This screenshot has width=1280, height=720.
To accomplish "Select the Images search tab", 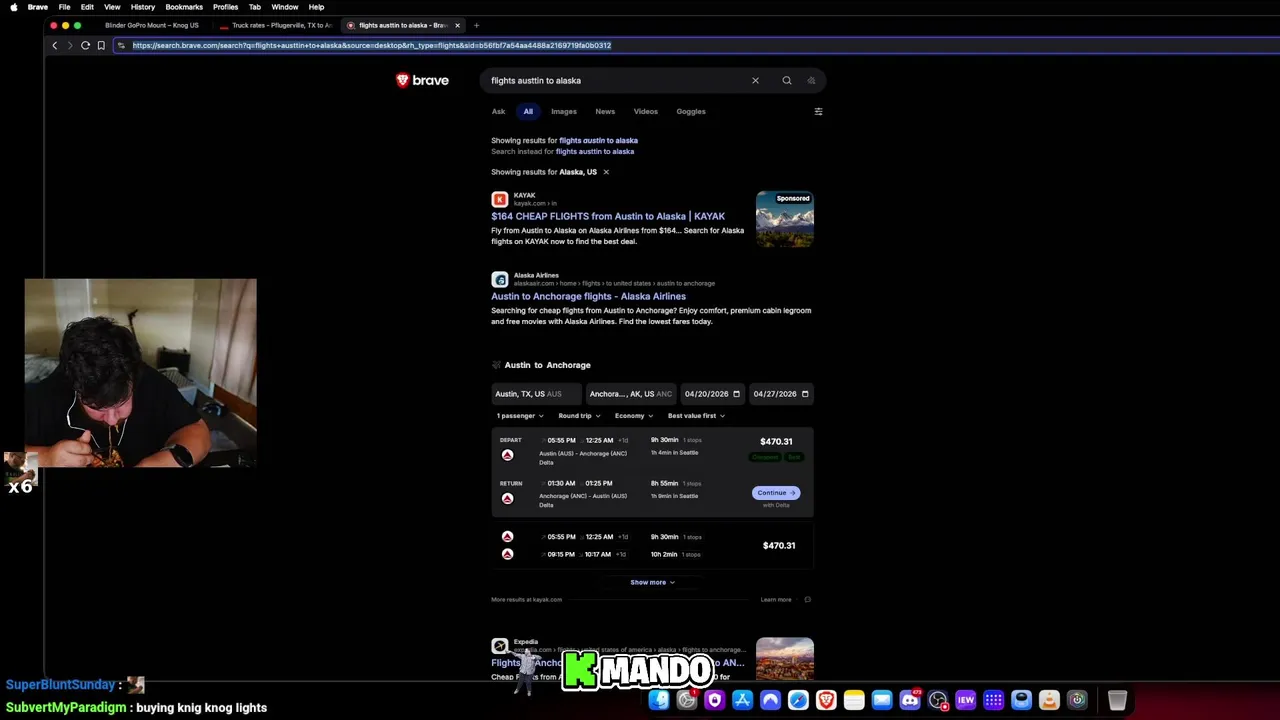I will tap(564, 111).
